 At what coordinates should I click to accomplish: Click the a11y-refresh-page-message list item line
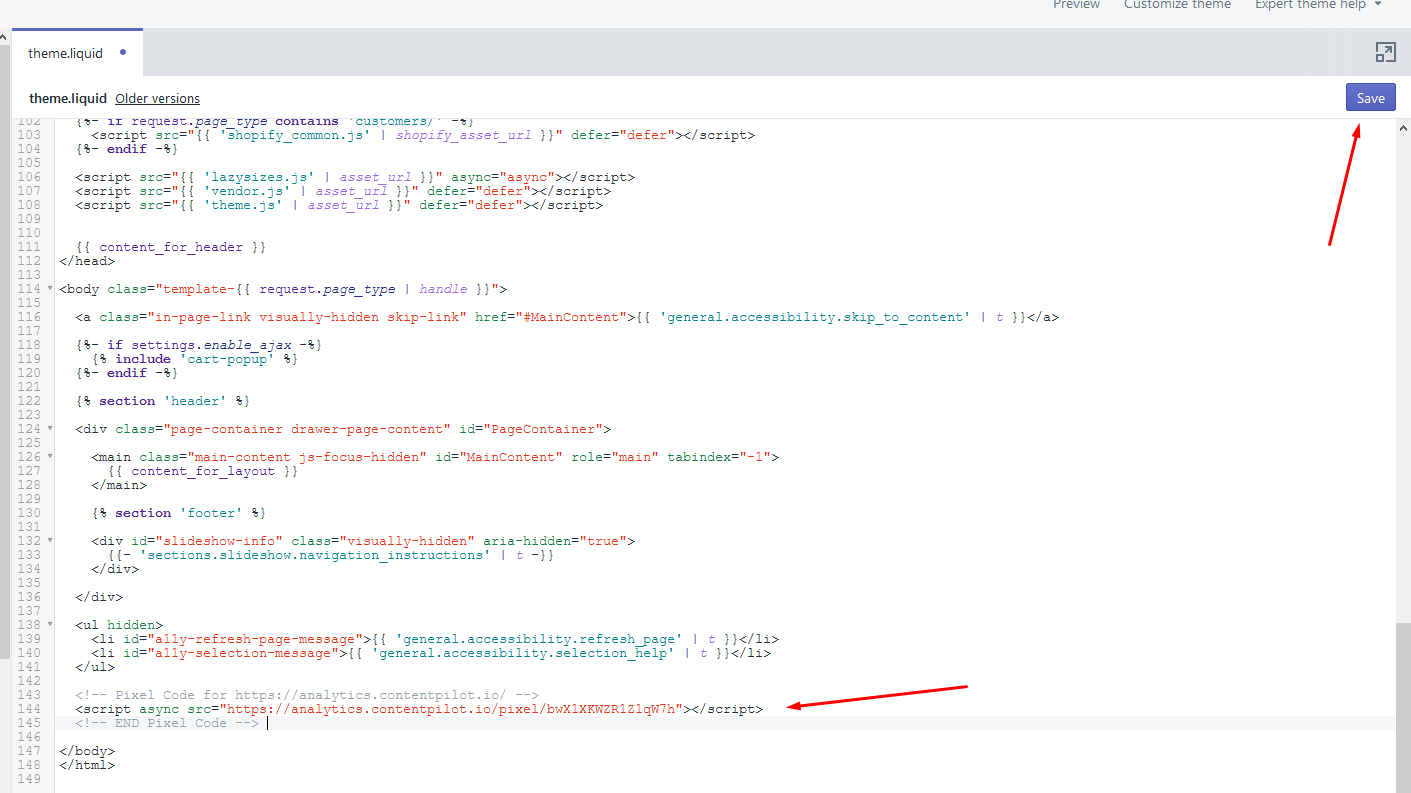(435, 639)
